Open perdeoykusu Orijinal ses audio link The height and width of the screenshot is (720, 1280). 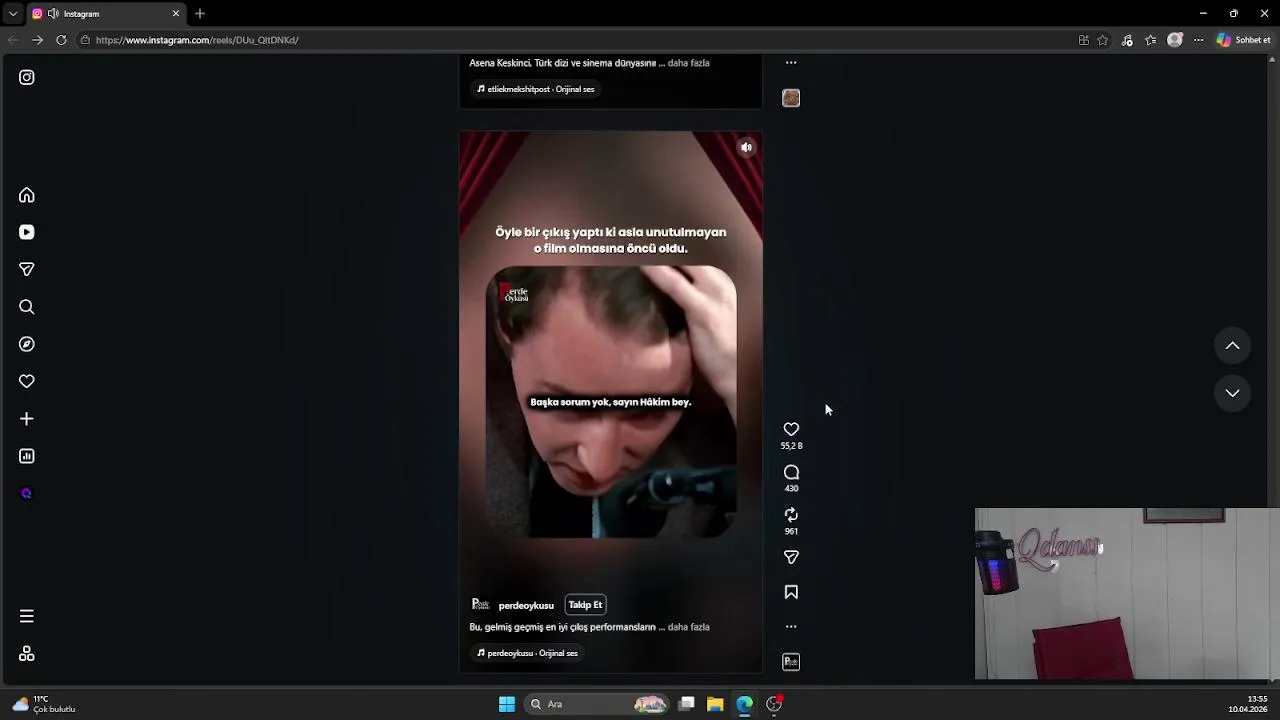point(527,653)
